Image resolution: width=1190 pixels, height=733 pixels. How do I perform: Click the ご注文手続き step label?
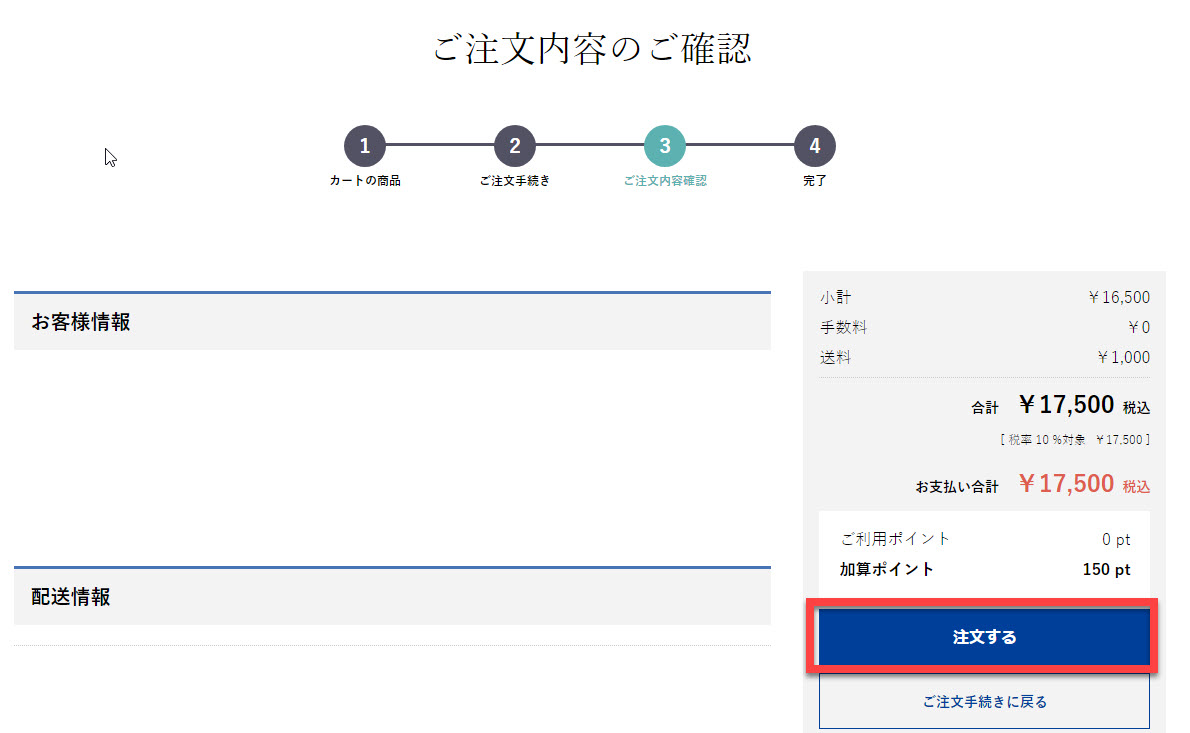click(x=515, y=181)
